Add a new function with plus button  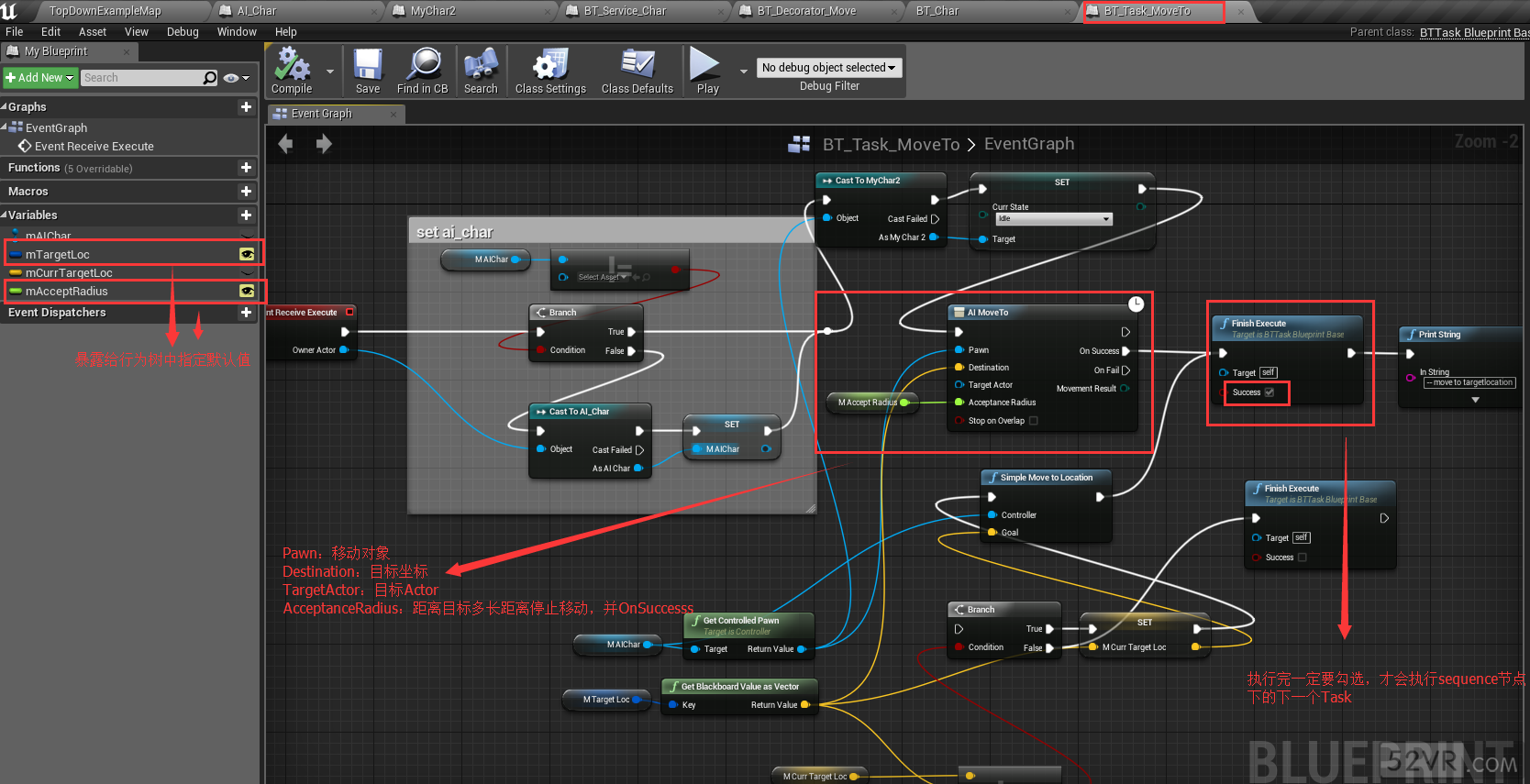246,168
